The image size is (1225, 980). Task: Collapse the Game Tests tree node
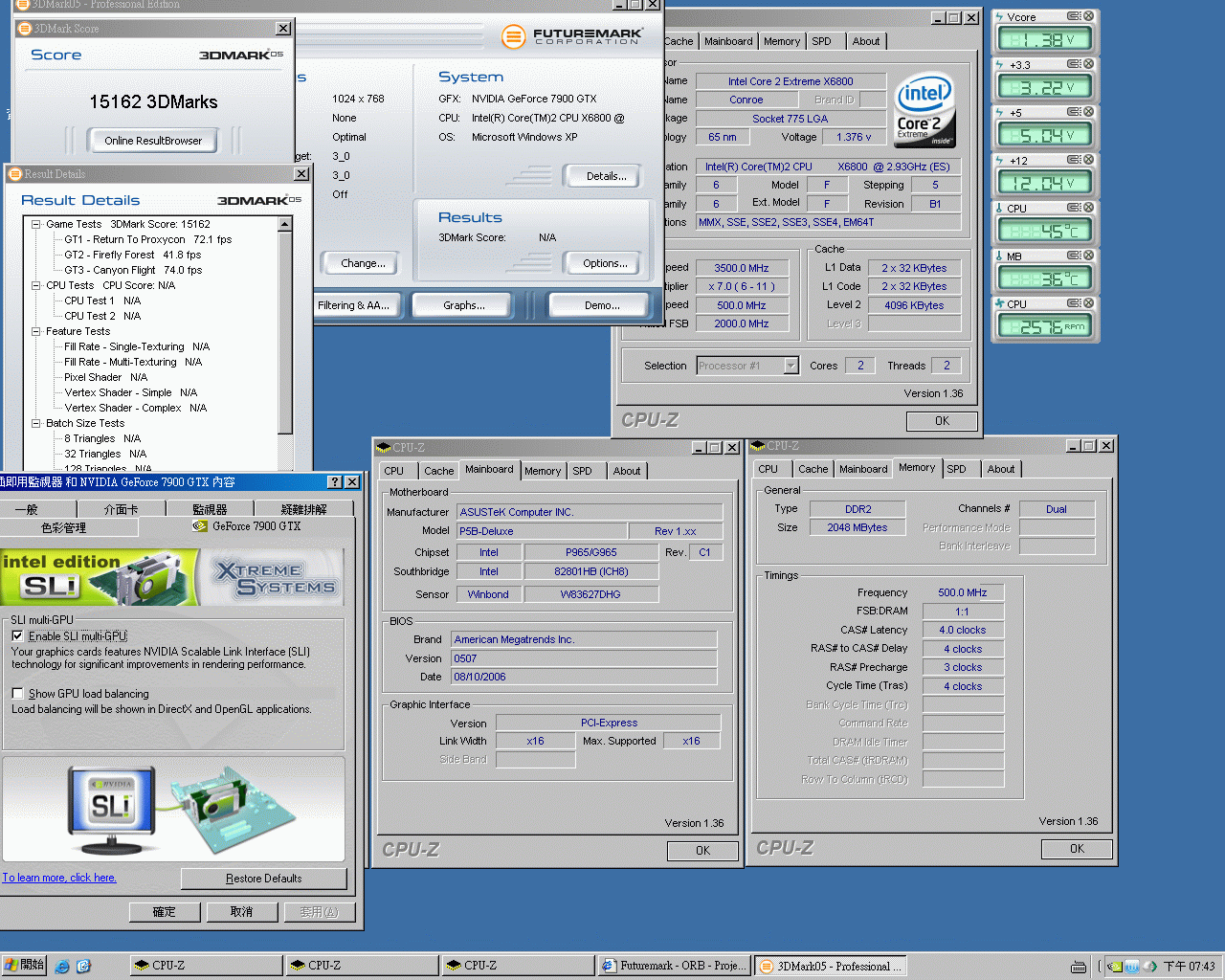click(x=35, y=224)
